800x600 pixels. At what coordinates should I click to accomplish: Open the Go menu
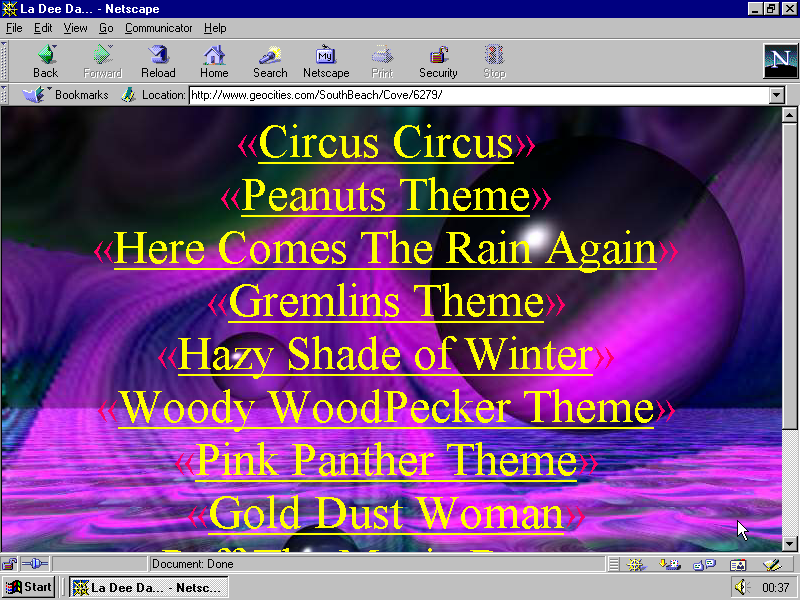tap(106, 28)
